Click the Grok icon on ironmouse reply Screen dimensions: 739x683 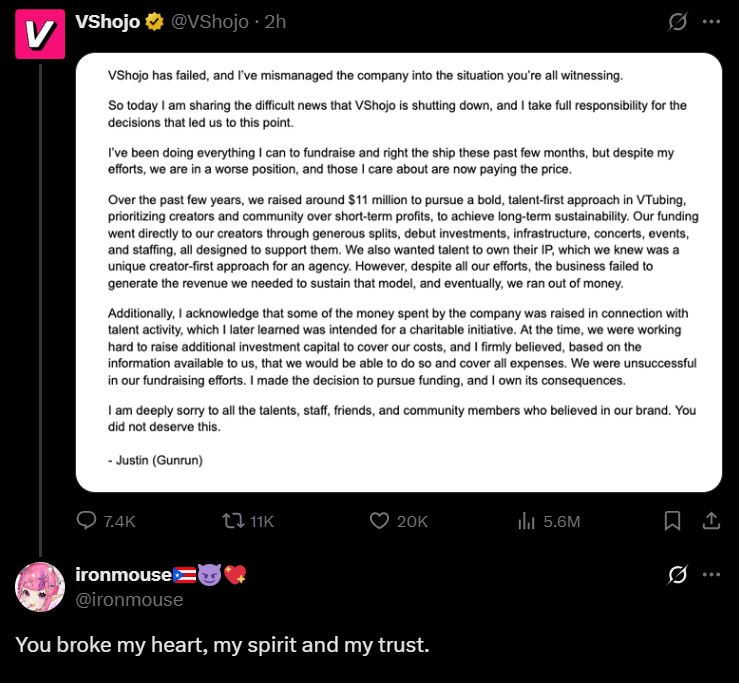(x=677, y=574)
